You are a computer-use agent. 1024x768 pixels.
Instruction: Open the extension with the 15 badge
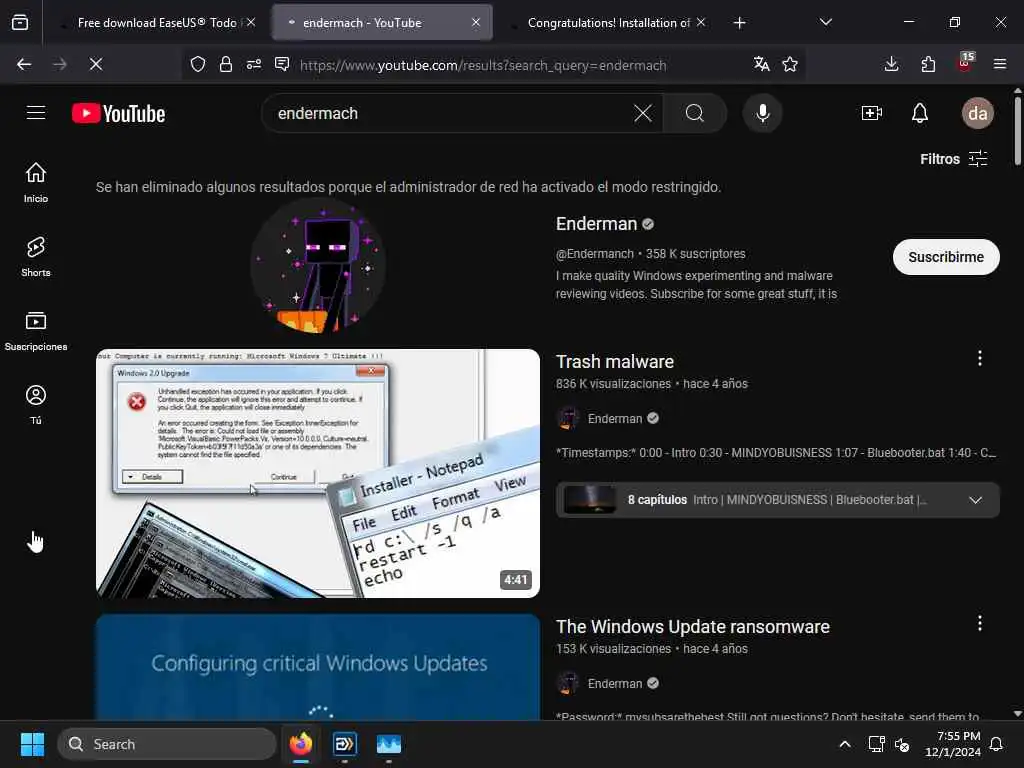(x=965, y=63)
